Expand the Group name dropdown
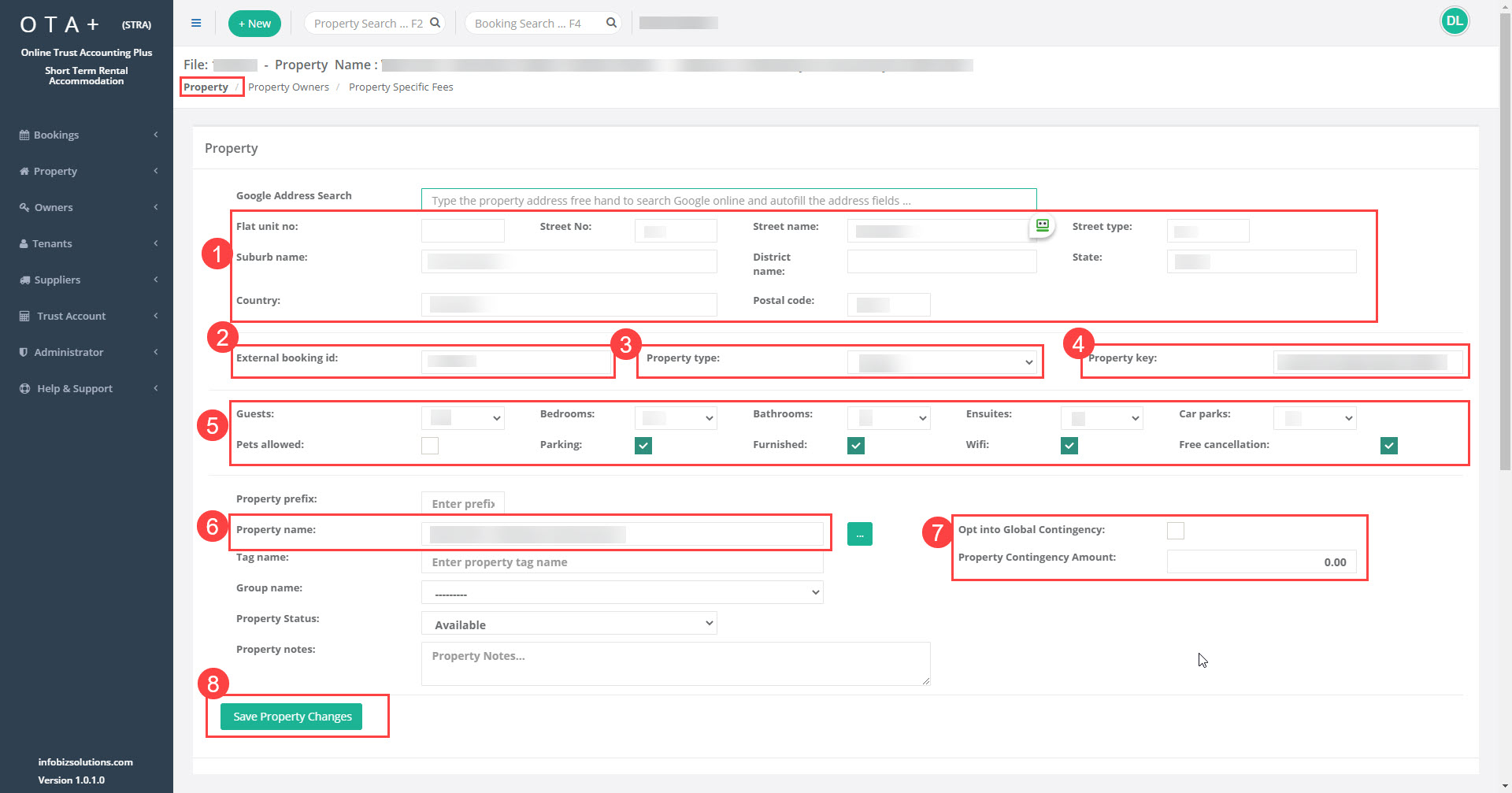Image resolution: width=1512 pixels, height=793 pixels. 622,592
